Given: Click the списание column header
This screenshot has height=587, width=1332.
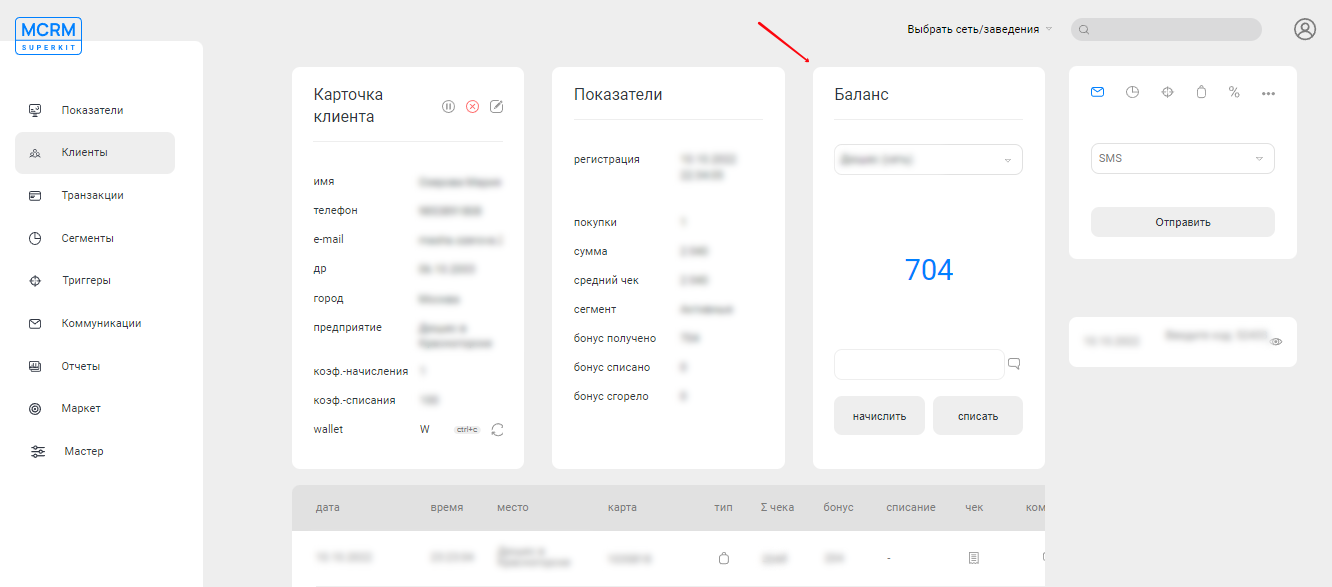Looking at the screenshot, I should [x=911, y=507].
